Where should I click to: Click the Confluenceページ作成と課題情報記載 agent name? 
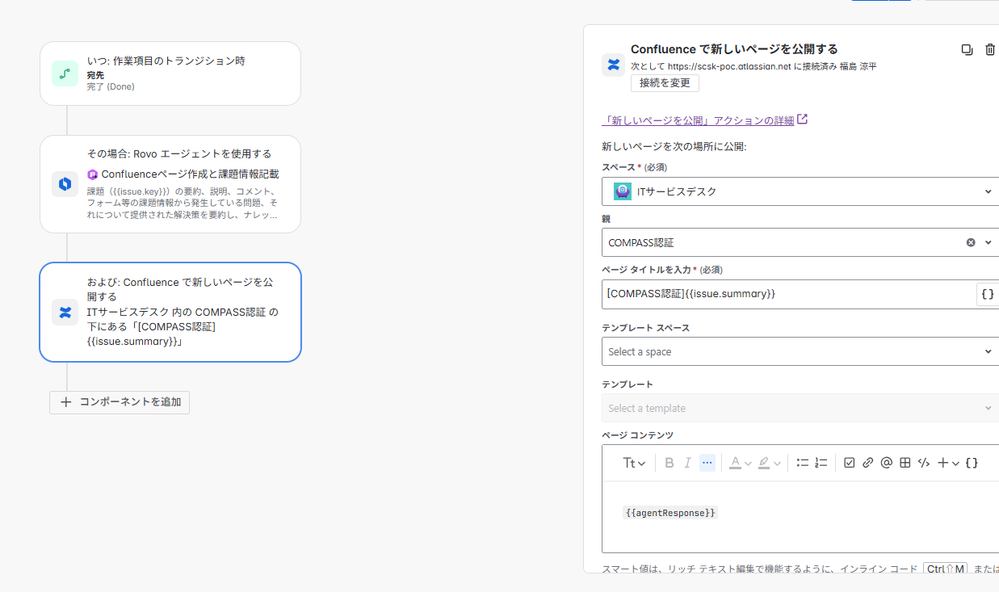(x=190, y=174)
